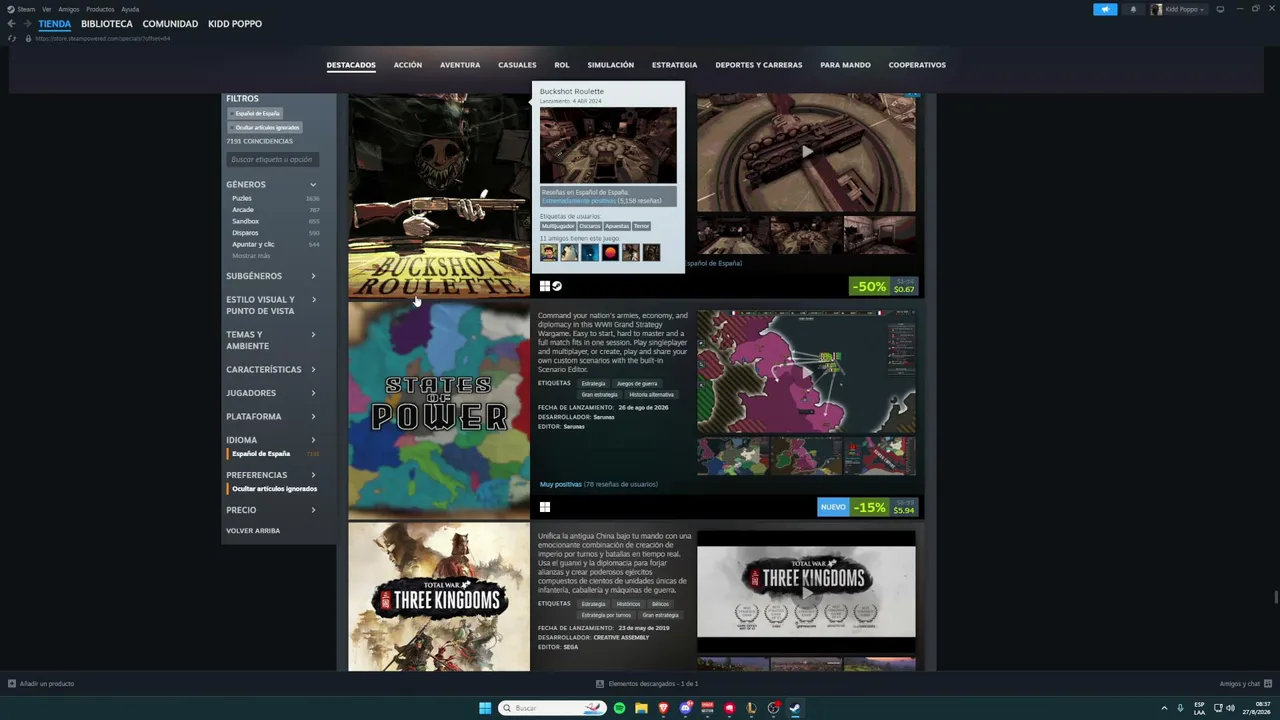Viewport: 1280px width, 720px height.
Task: Go forward with the Steam forward arrow
Action: (x=27, y=24)
